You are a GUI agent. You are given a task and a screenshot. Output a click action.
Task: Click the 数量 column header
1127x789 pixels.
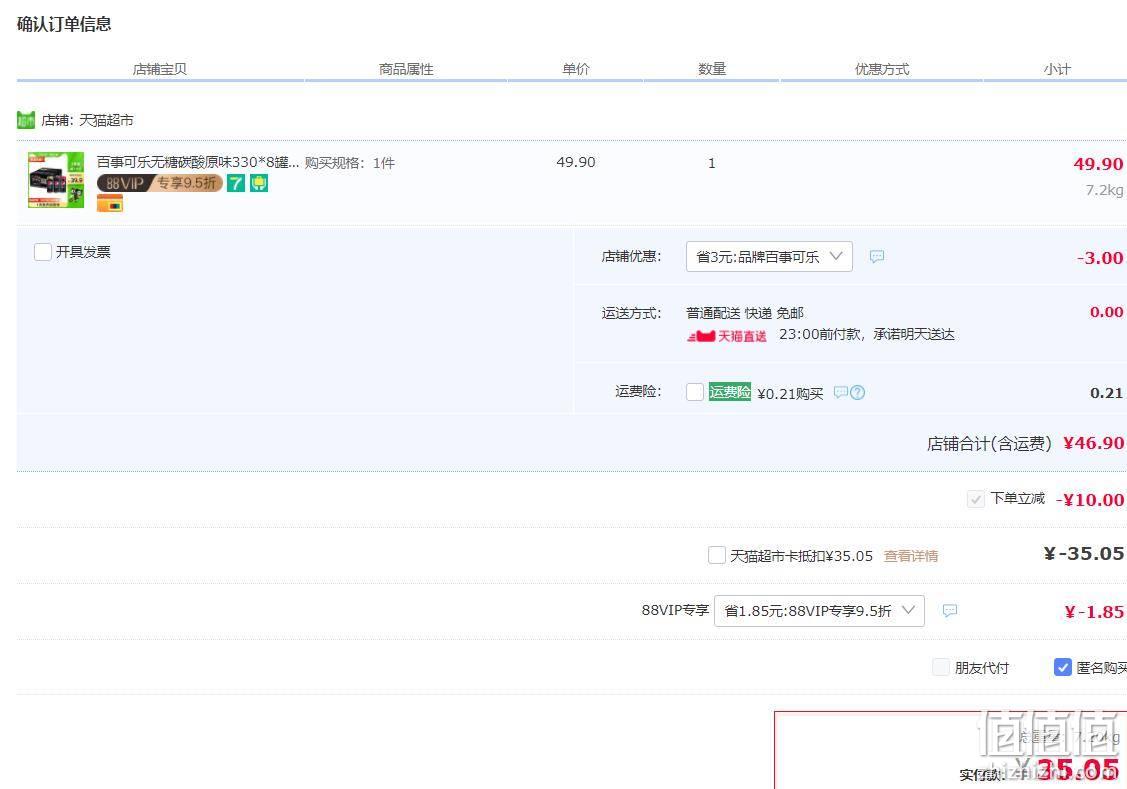pos(712,69)
